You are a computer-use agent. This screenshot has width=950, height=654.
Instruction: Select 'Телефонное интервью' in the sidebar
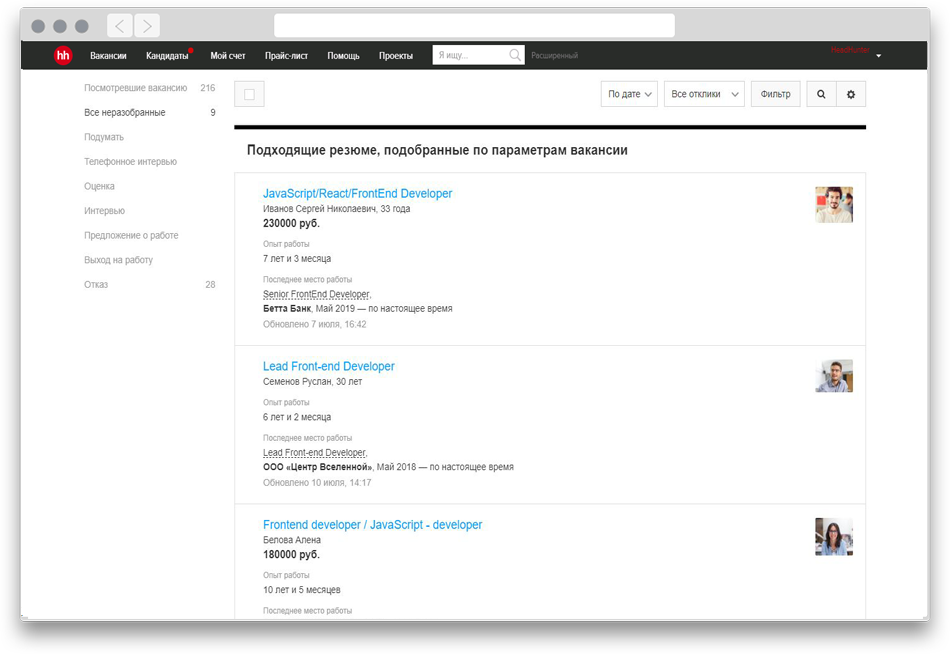pyautogui.click(x=130, y=162)
